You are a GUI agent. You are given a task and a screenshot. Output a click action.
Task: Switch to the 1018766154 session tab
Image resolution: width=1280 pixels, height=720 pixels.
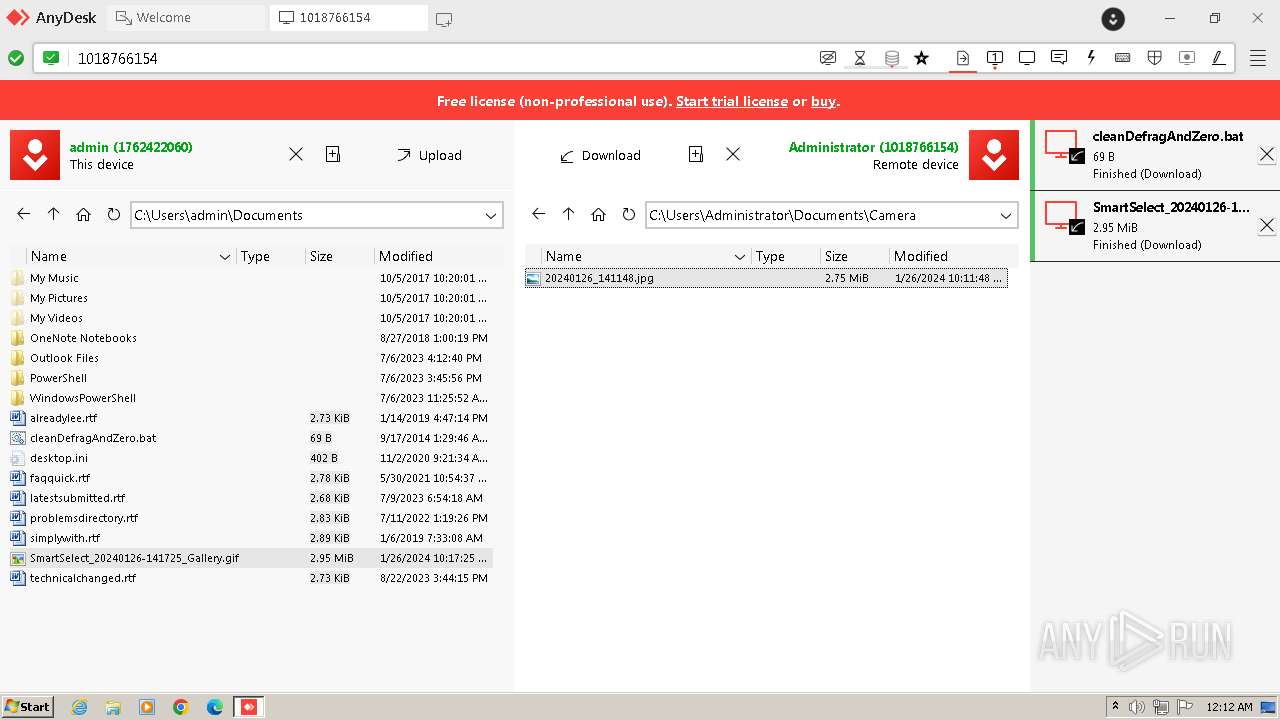coord(349,18)
